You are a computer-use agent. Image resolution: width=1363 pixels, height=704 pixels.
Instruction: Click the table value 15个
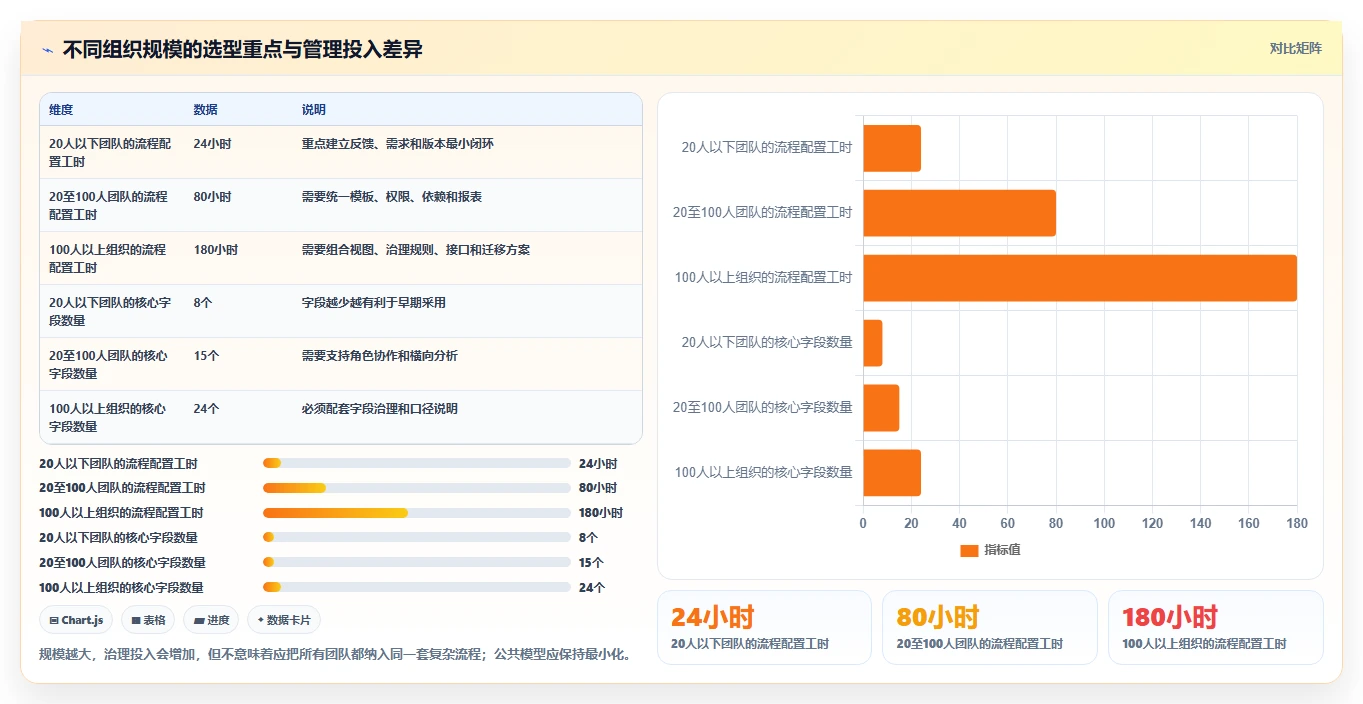click(x=206, y=356)
